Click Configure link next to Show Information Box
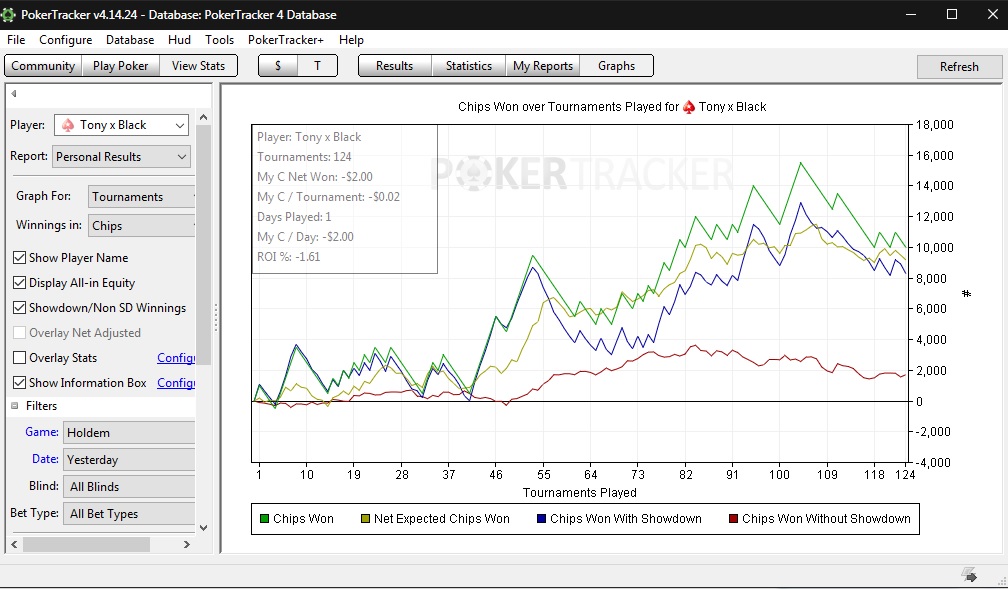This screenshot has width=1008, height=589. (x=176, y=383)
